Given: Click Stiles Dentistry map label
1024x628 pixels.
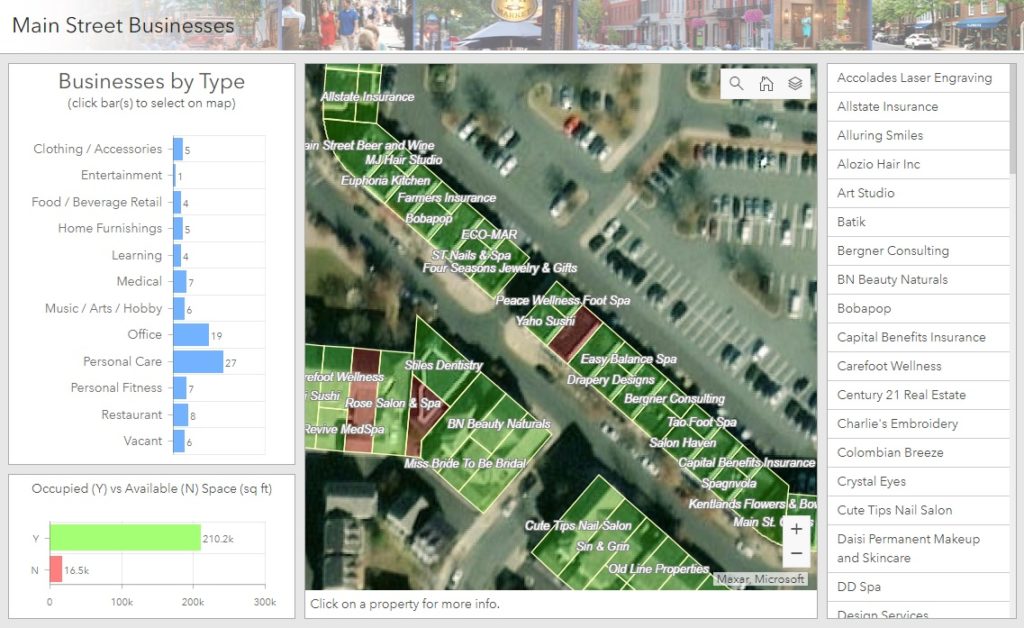Looking at the screenshot, I should (x=443, y=365).
